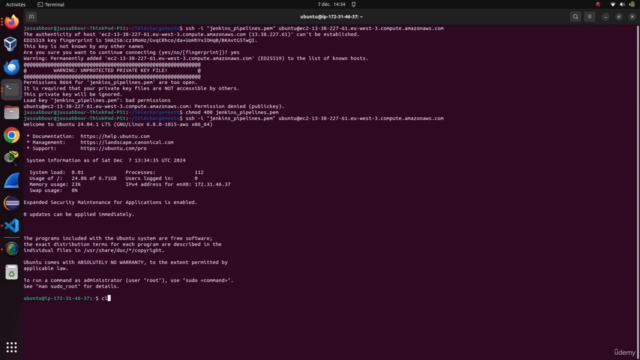Select the Terminal icon in the dock

coord(11,89)
